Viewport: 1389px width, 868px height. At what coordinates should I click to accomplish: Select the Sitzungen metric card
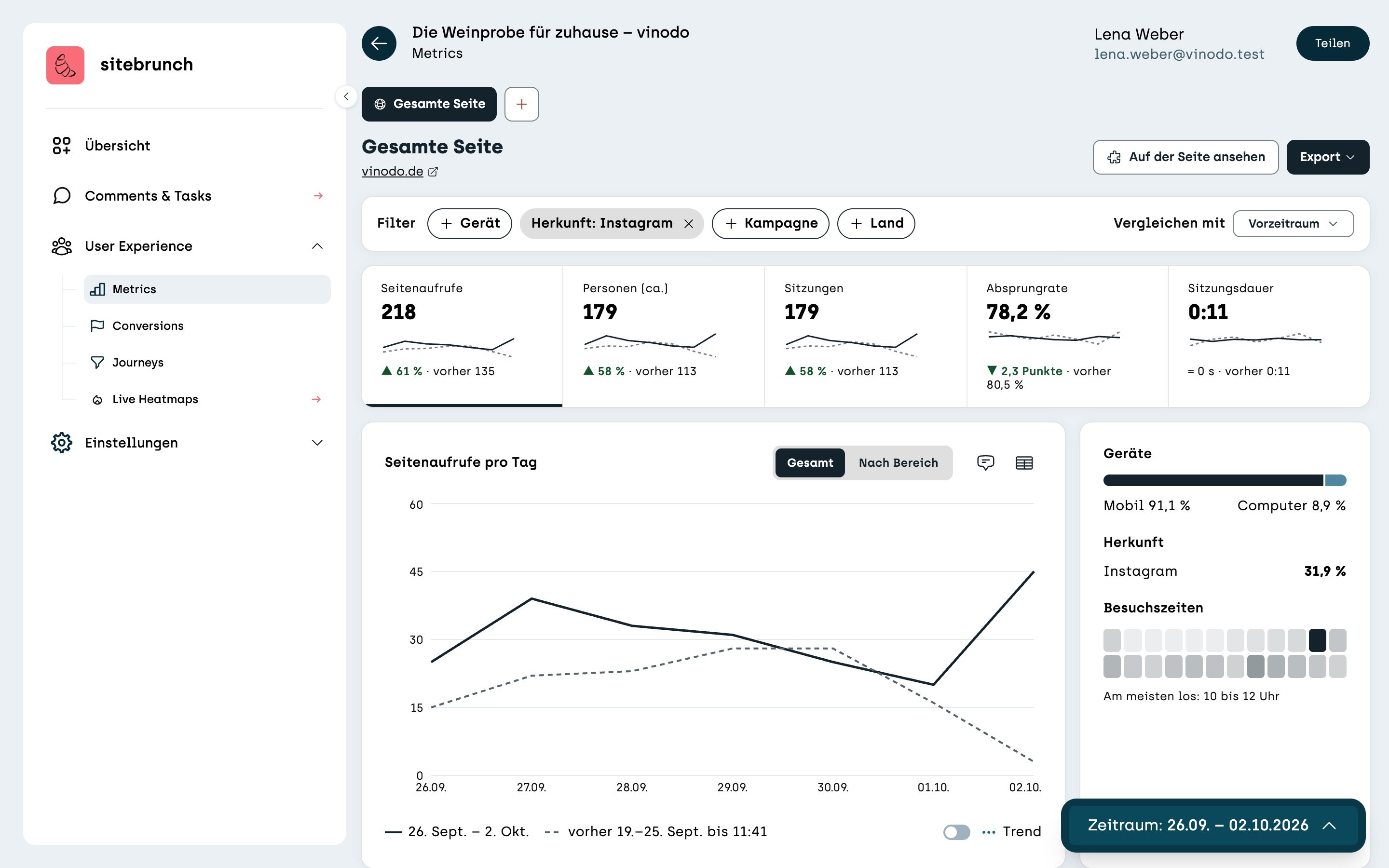tap(866, 336)
